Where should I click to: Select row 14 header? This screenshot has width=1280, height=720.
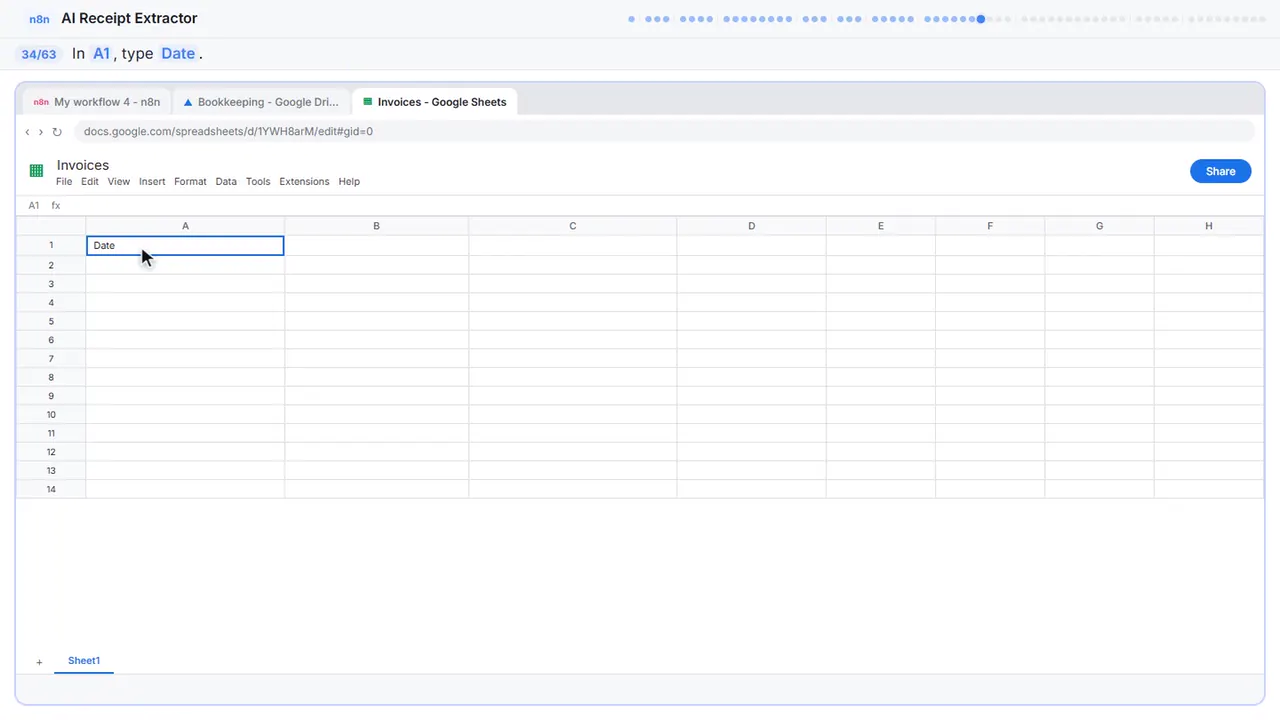[x=51, y=489]
